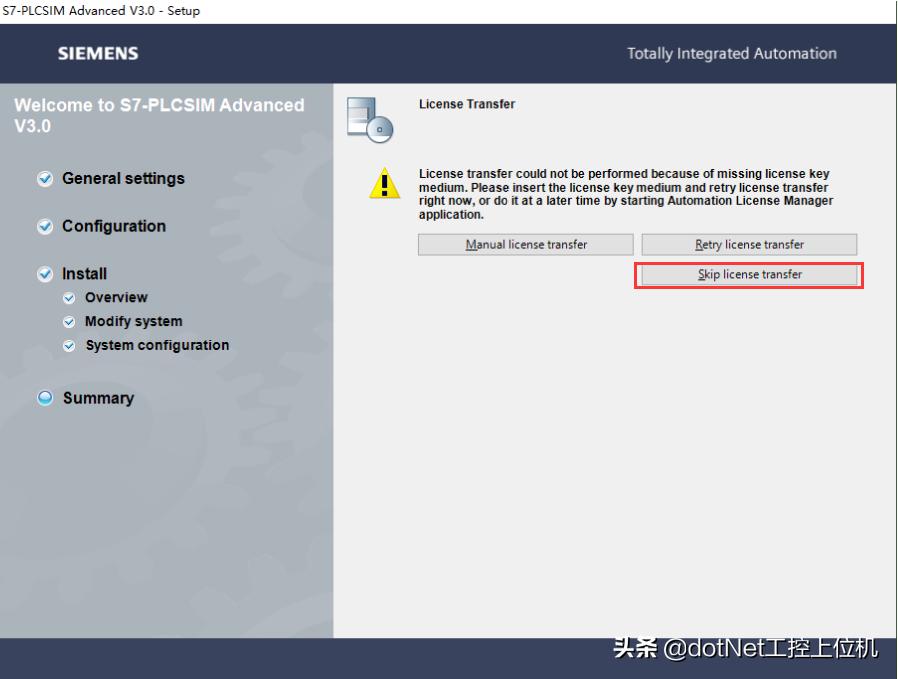Select the Install step label
Image resolution: width=898 pixels, height=679 pixels.
84,274
